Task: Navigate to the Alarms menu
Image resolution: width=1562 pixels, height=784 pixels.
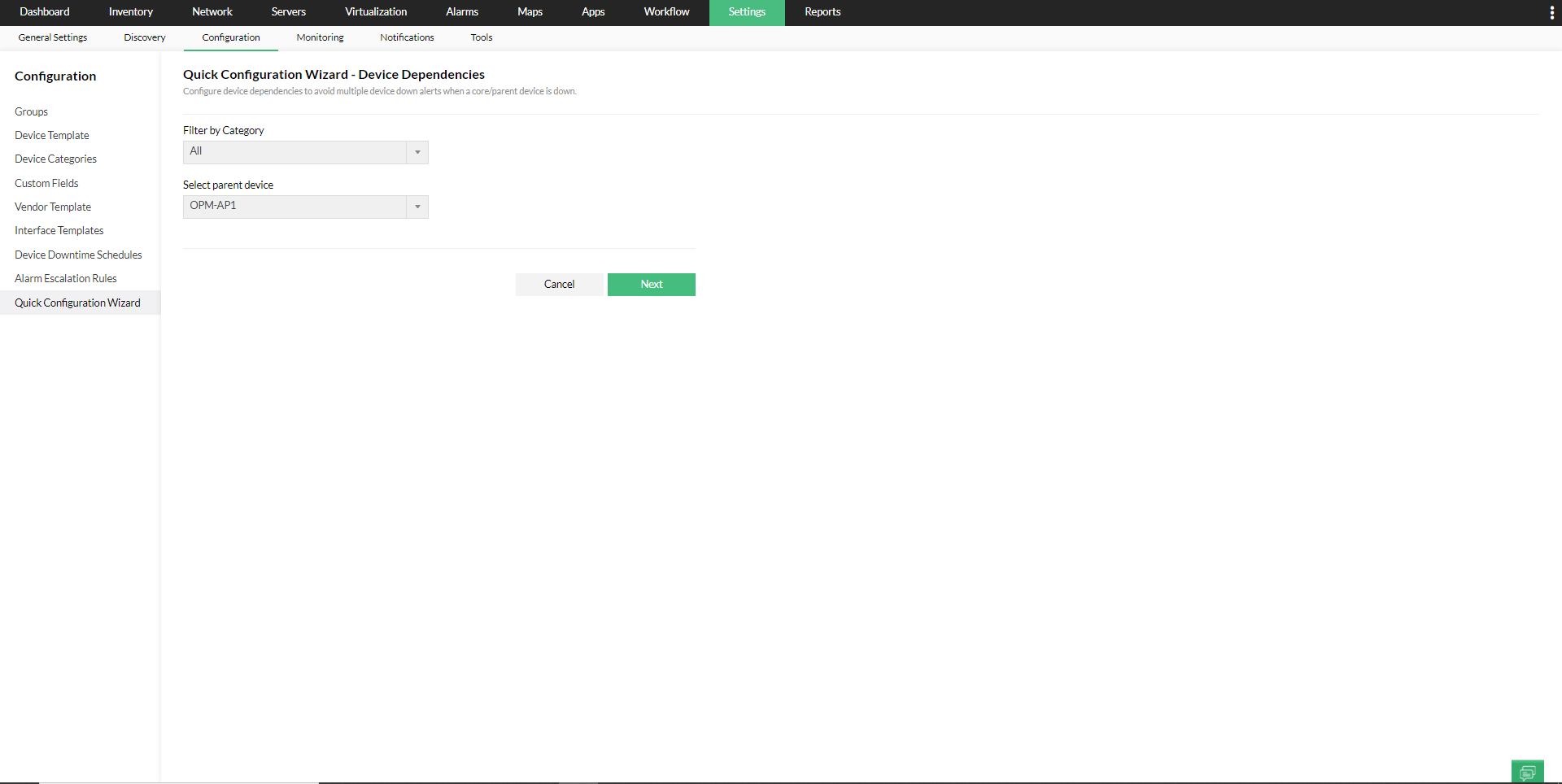Action: click(461, 12)
